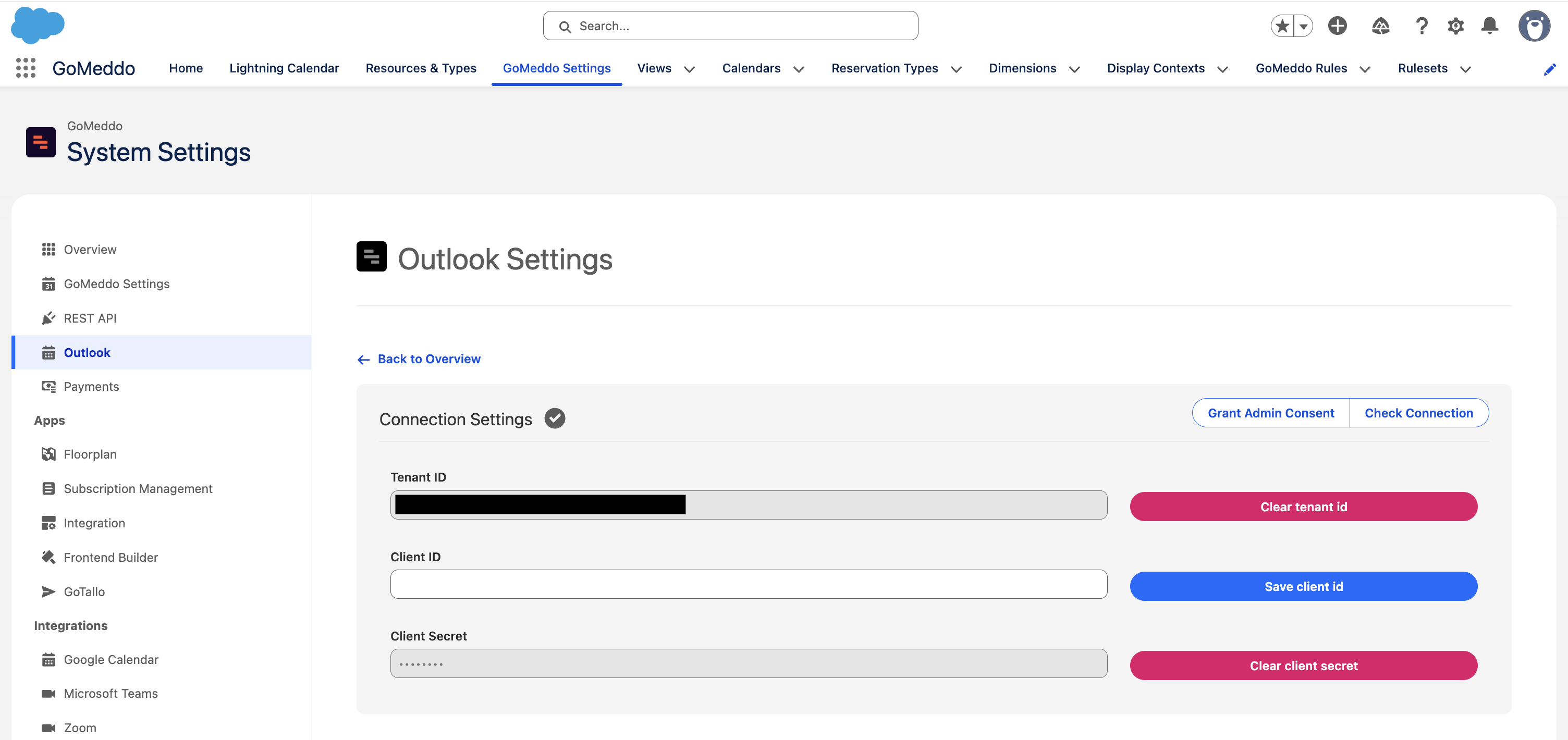Expand the Views tab dropdown chevron
1568x740 pixels.
(690, 69)
